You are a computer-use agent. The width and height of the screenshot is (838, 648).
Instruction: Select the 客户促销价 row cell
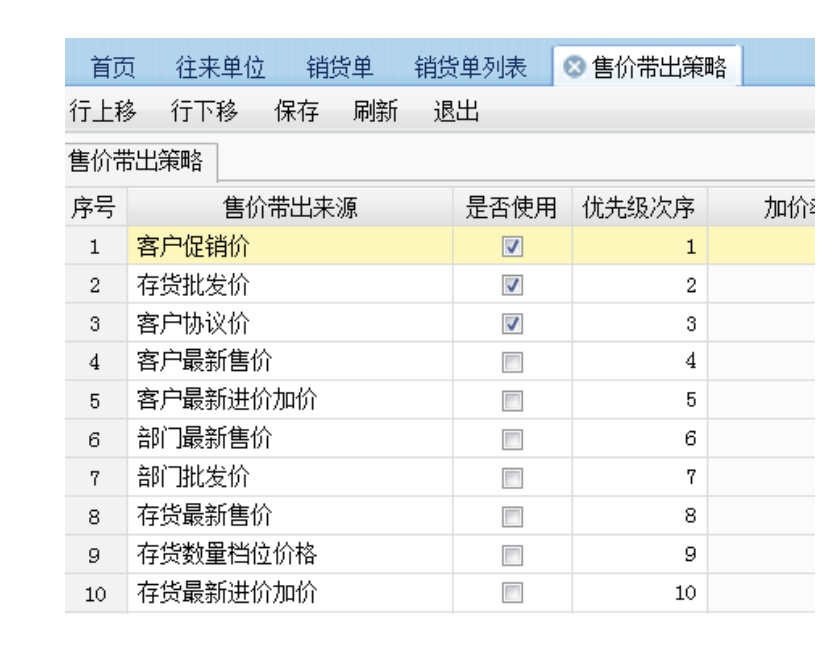(x=290, y=246)
